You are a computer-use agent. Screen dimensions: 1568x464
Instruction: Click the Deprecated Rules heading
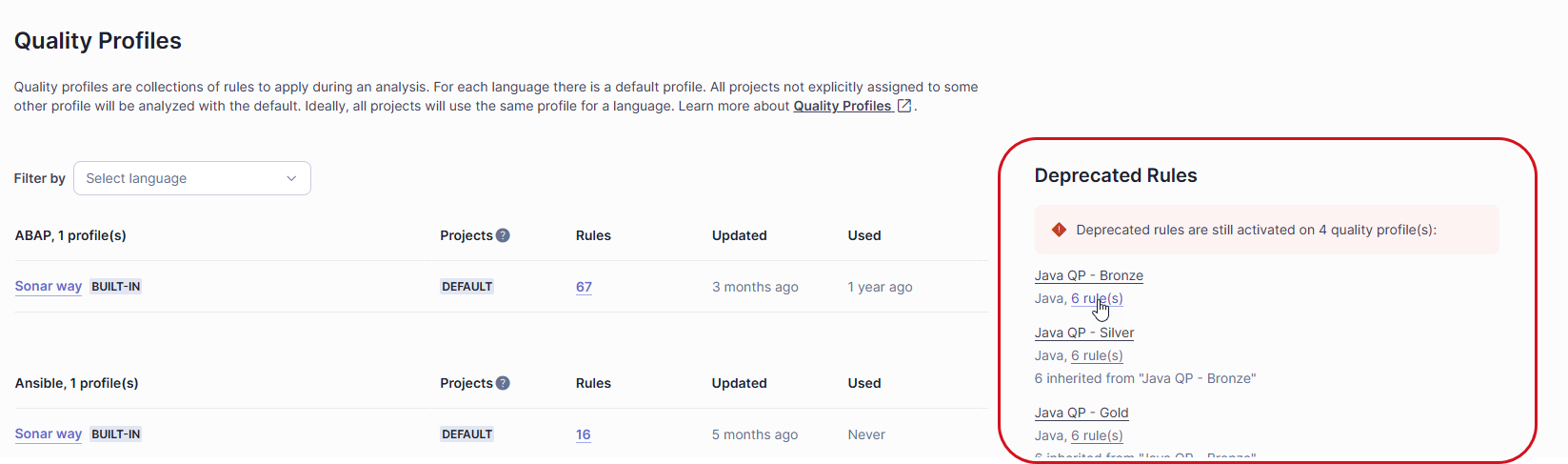pos(1115,175)
